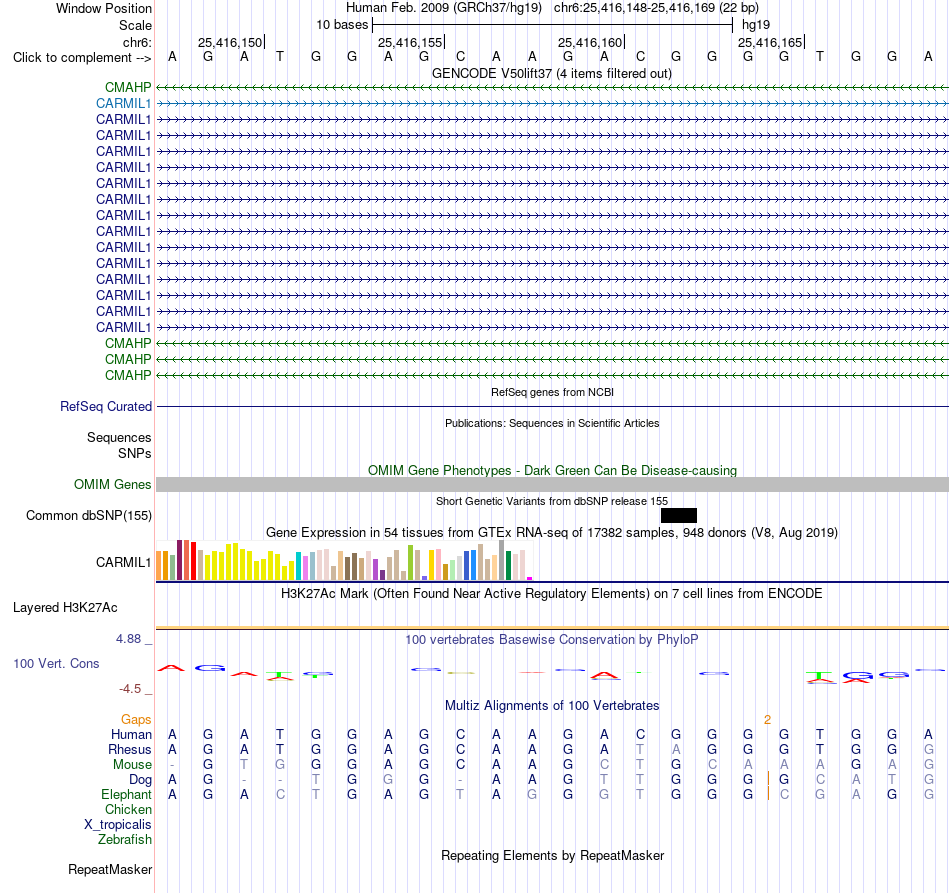Open the black dbSNP variant block
Screen dimensions: 950x893
point(679,516)
